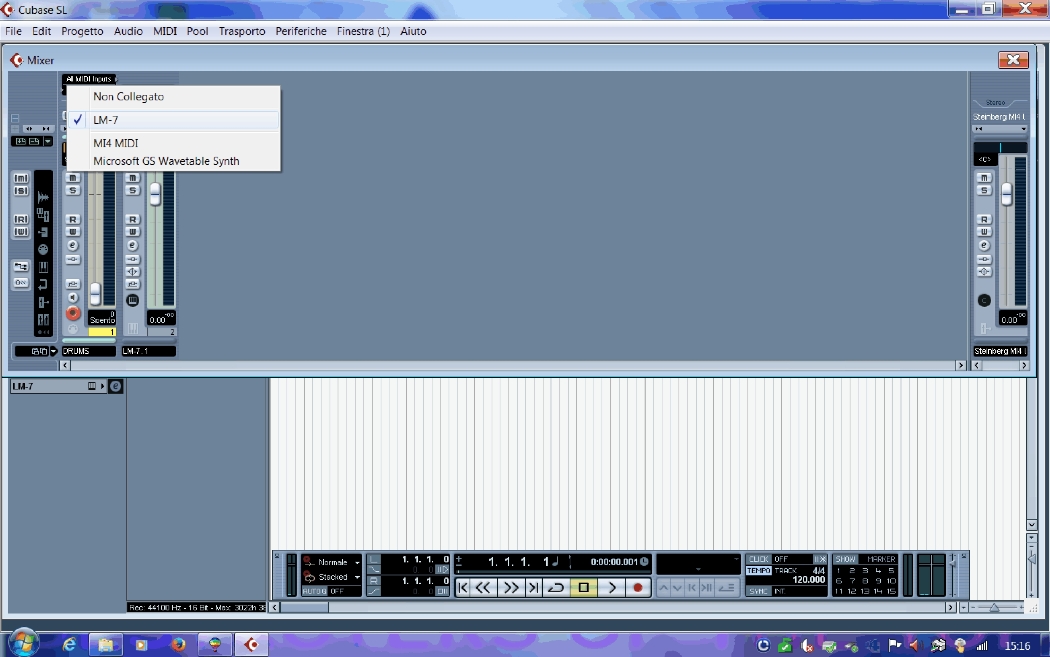Toggle the monitor speaker button on DRUMS
This screenshot has height=657, width=1050.
[x=73, y=298]
